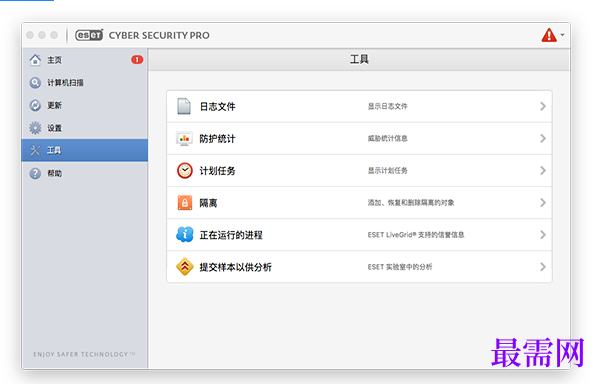This screenshot has height=384, width=603.
Task: Click the 提交样本以供分析 yellow diamond icon
Action: pos(185,267)
